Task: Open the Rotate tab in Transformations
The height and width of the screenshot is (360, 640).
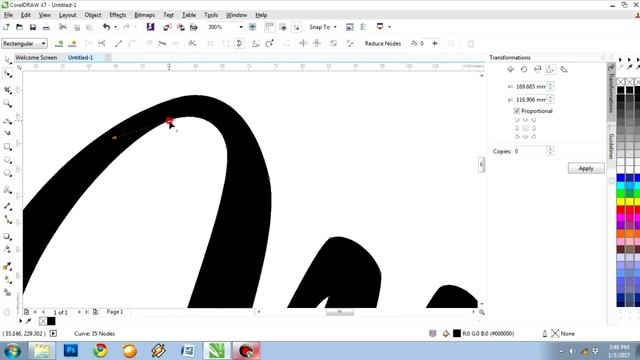Action: click(x=524, y=69)
